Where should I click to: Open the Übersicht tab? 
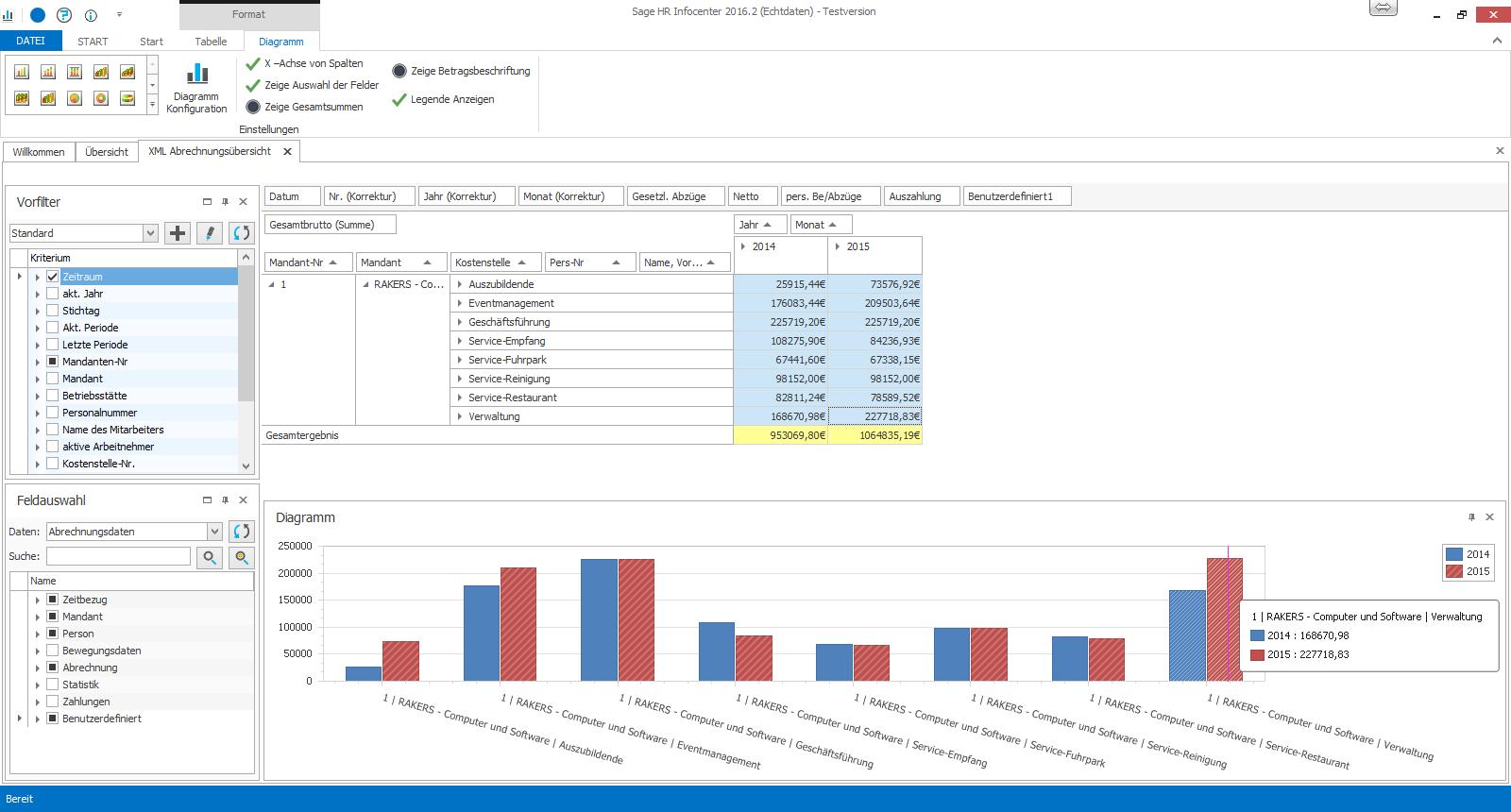pyautogui.click(x=106, y=152)
